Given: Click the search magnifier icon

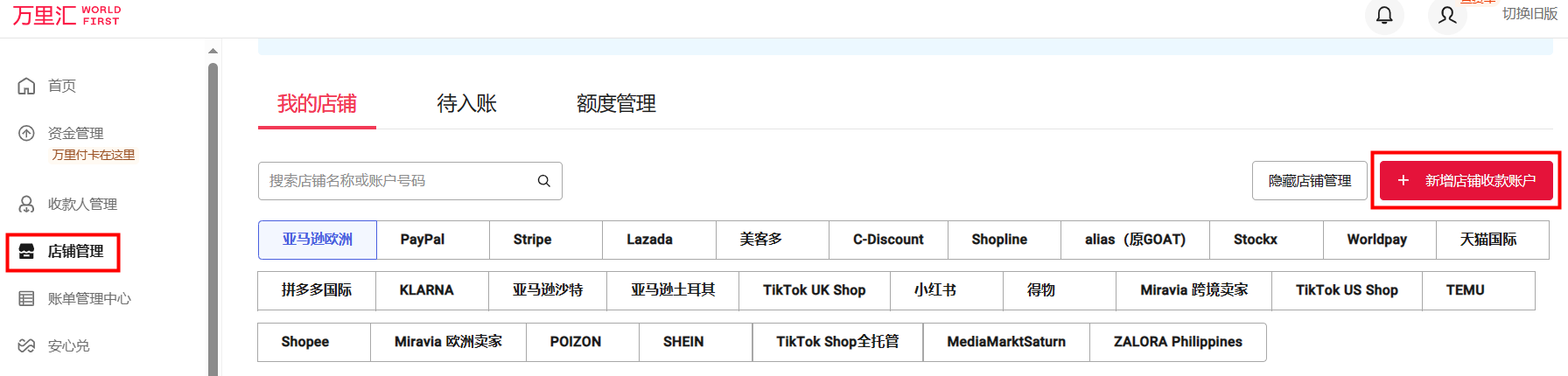Looking at the screenshot, I should (x=543, y=181).
